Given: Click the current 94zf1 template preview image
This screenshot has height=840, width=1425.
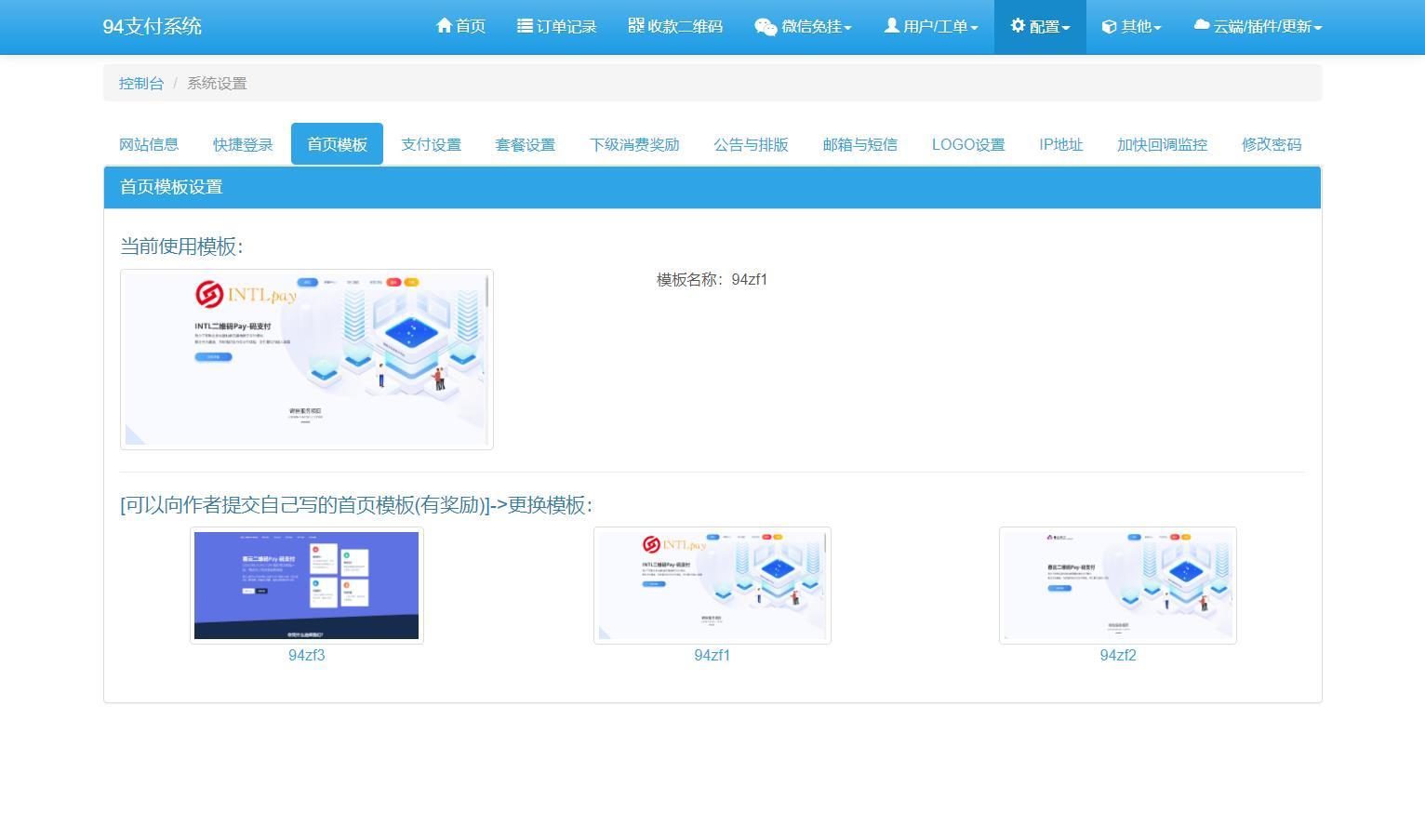Looking at the screenshot, I should point(306,360).
